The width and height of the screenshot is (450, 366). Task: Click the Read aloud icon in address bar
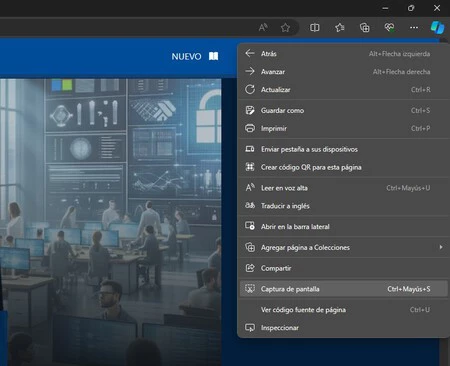tap(263, 27)
